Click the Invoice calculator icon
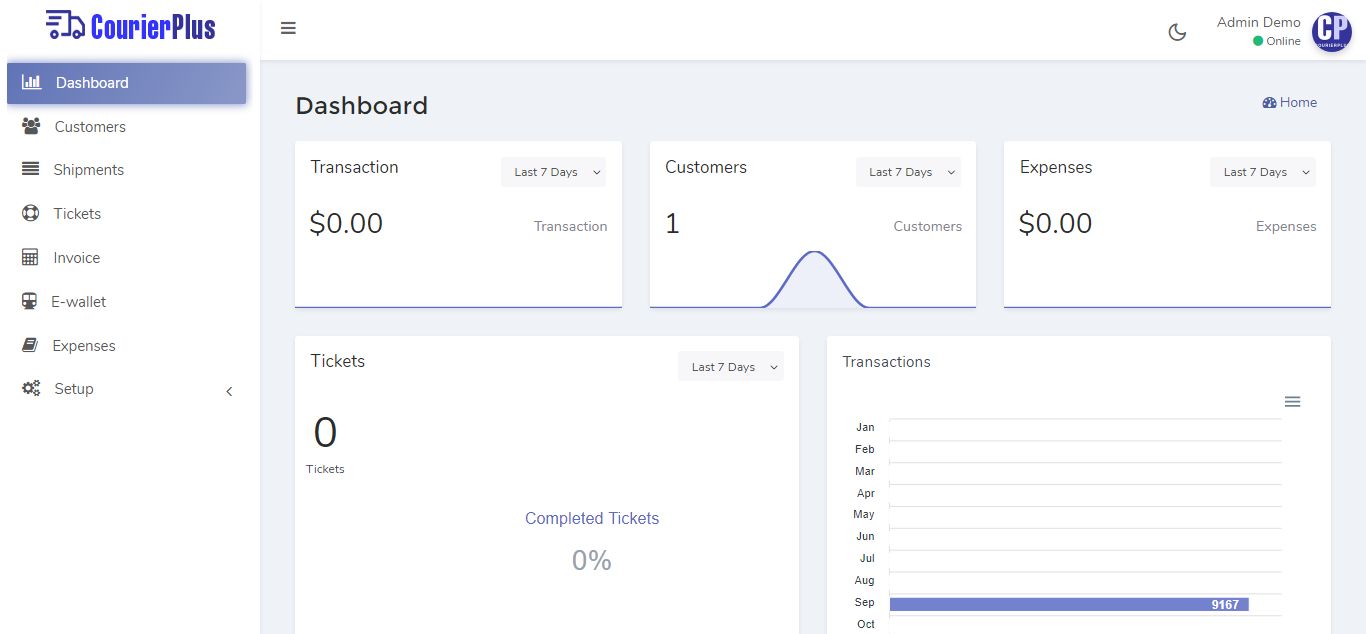 31,258
